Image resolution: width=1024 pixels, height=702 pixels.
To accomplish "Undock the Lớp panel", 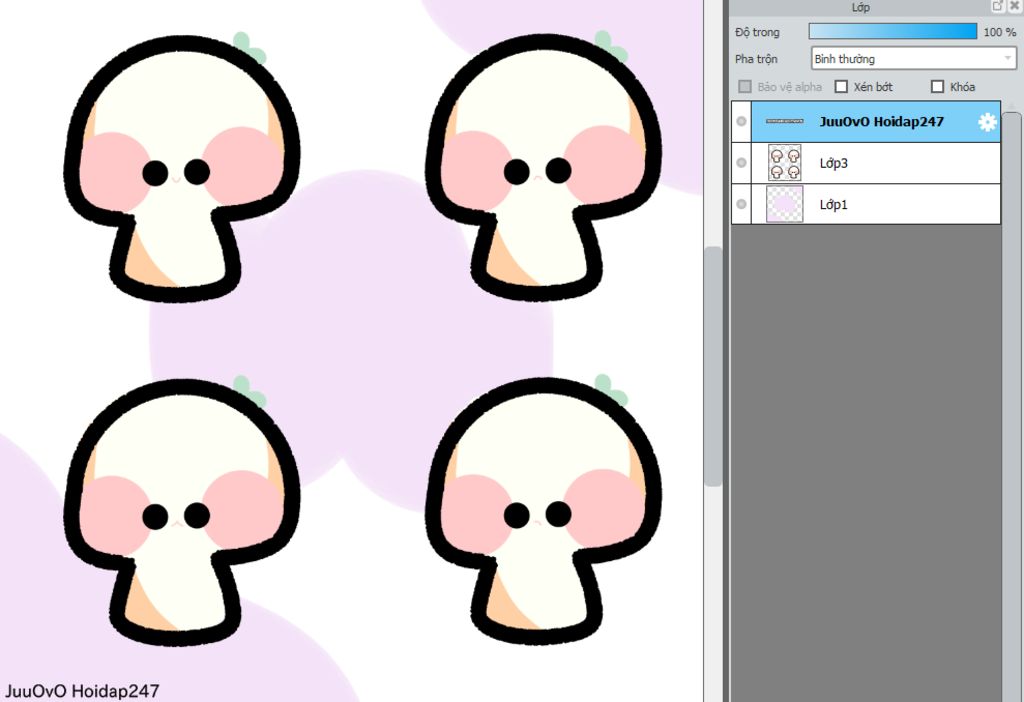I will tap(997, 6).
